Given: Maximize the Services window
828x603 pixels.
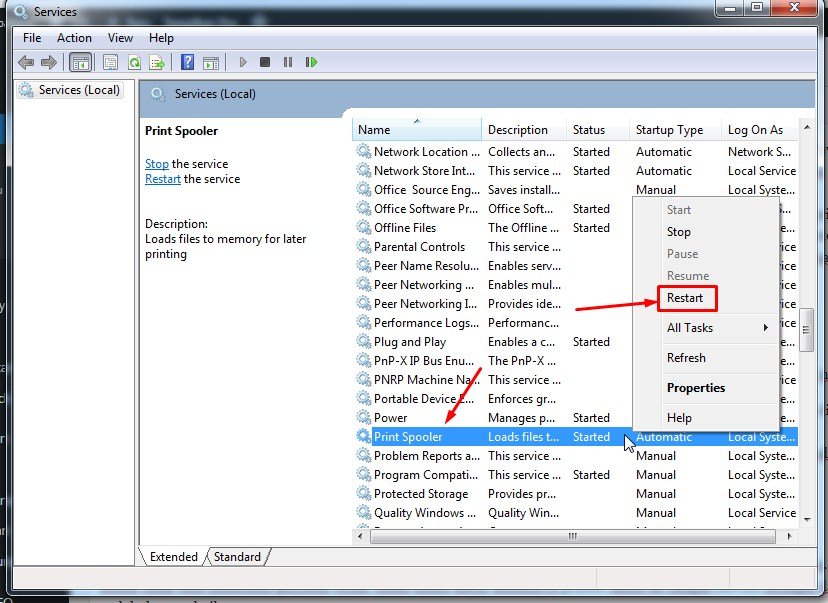Looking at the screenshot, I should 757,7.
